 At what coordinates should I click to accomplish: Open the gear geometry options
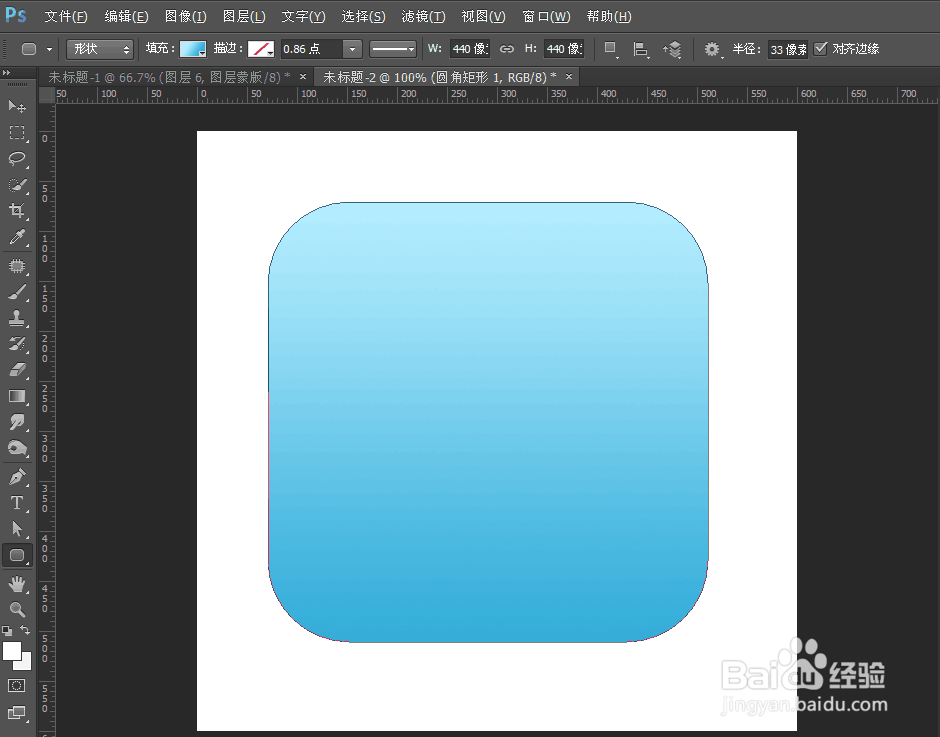point(712,49)
